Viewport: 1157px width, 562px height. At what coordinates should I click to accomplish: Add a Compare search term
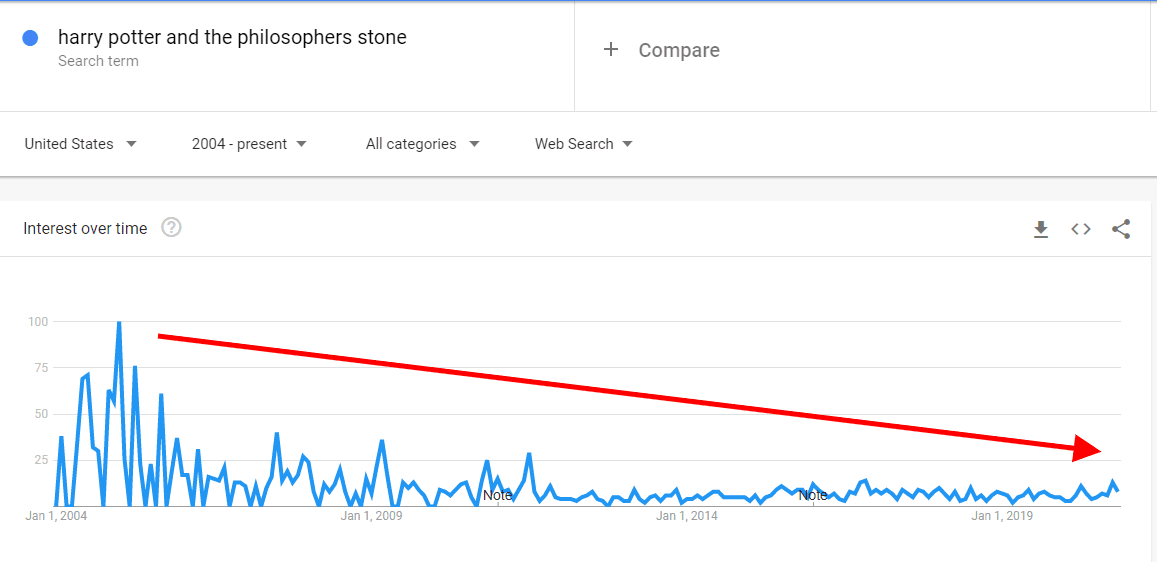(679, 50)
